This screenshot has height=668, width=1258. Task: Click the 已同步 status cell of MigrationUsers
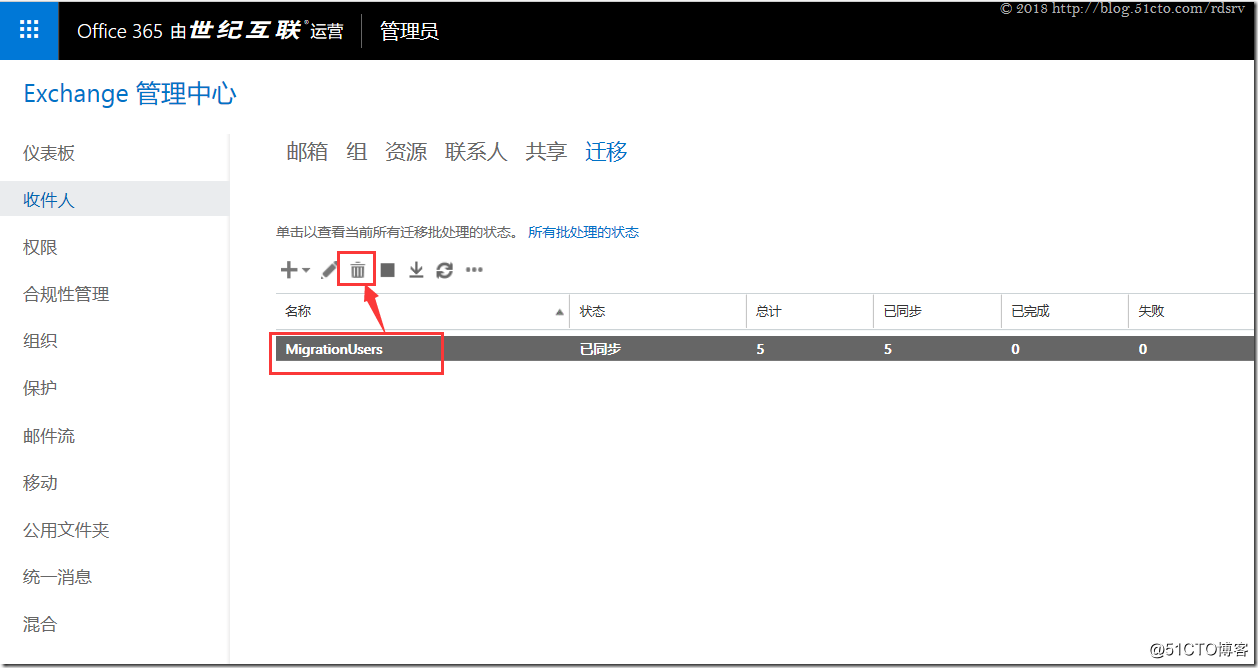600,349
